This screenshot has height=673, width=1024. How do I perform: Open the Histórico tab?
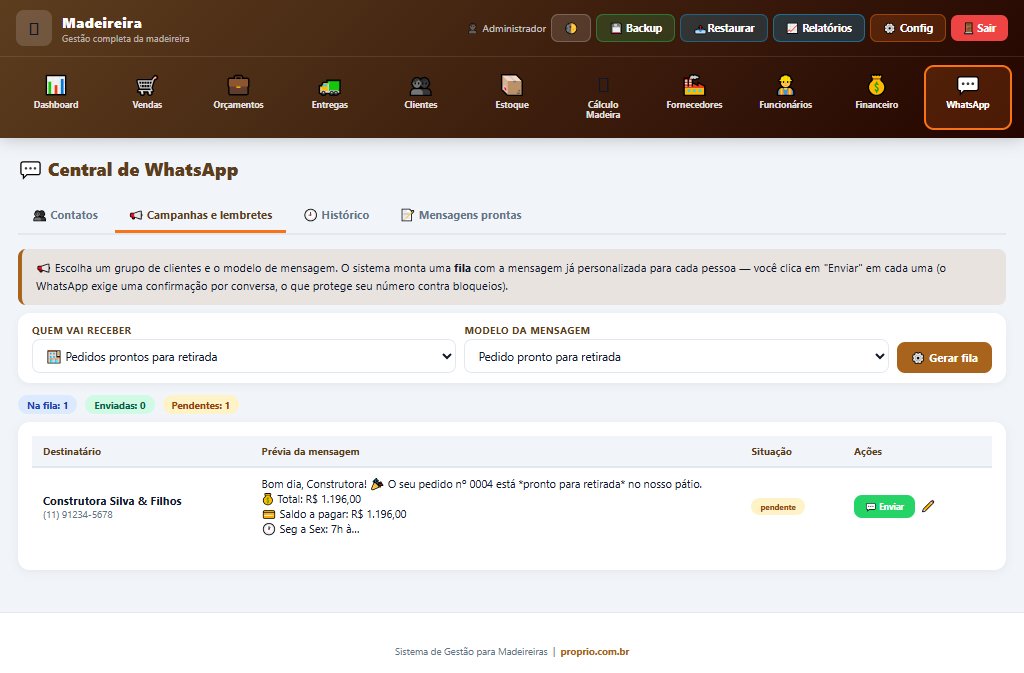(336, 215)
